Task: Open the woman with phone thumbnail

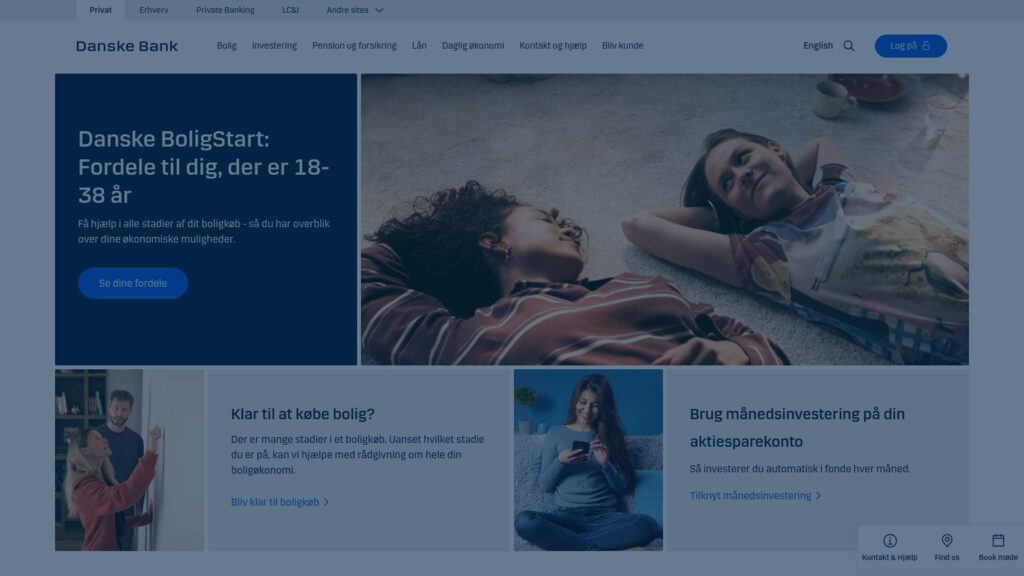Action: click(x=588, y=460)
